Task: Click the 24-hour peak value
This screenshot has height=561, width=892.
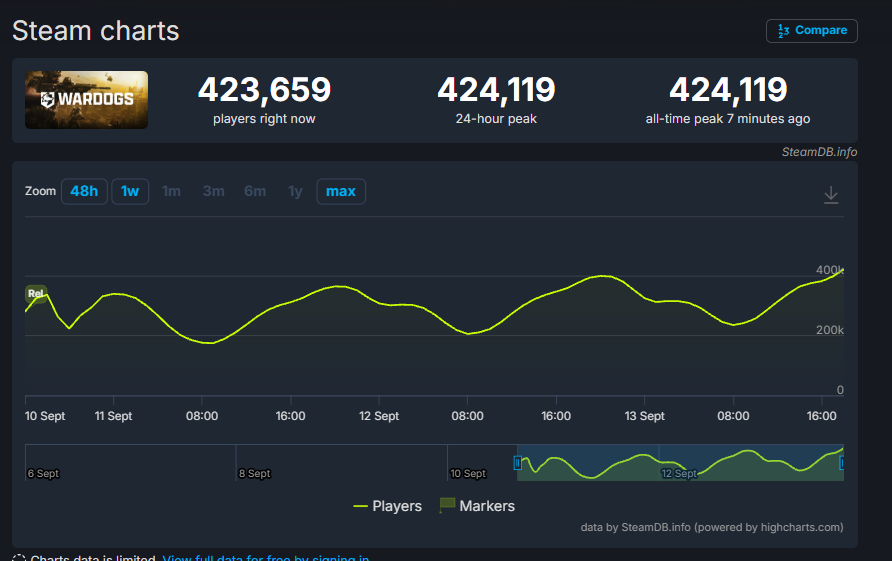Action: (x=496, y=90)
